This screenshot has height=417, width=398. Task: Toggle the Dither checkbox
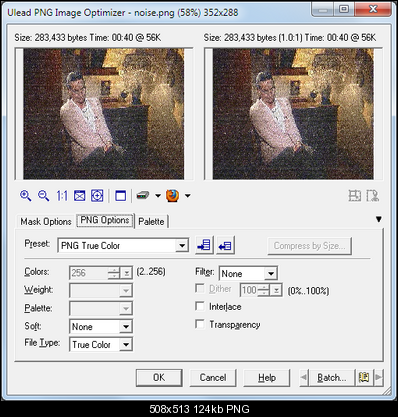pos(200,288)
